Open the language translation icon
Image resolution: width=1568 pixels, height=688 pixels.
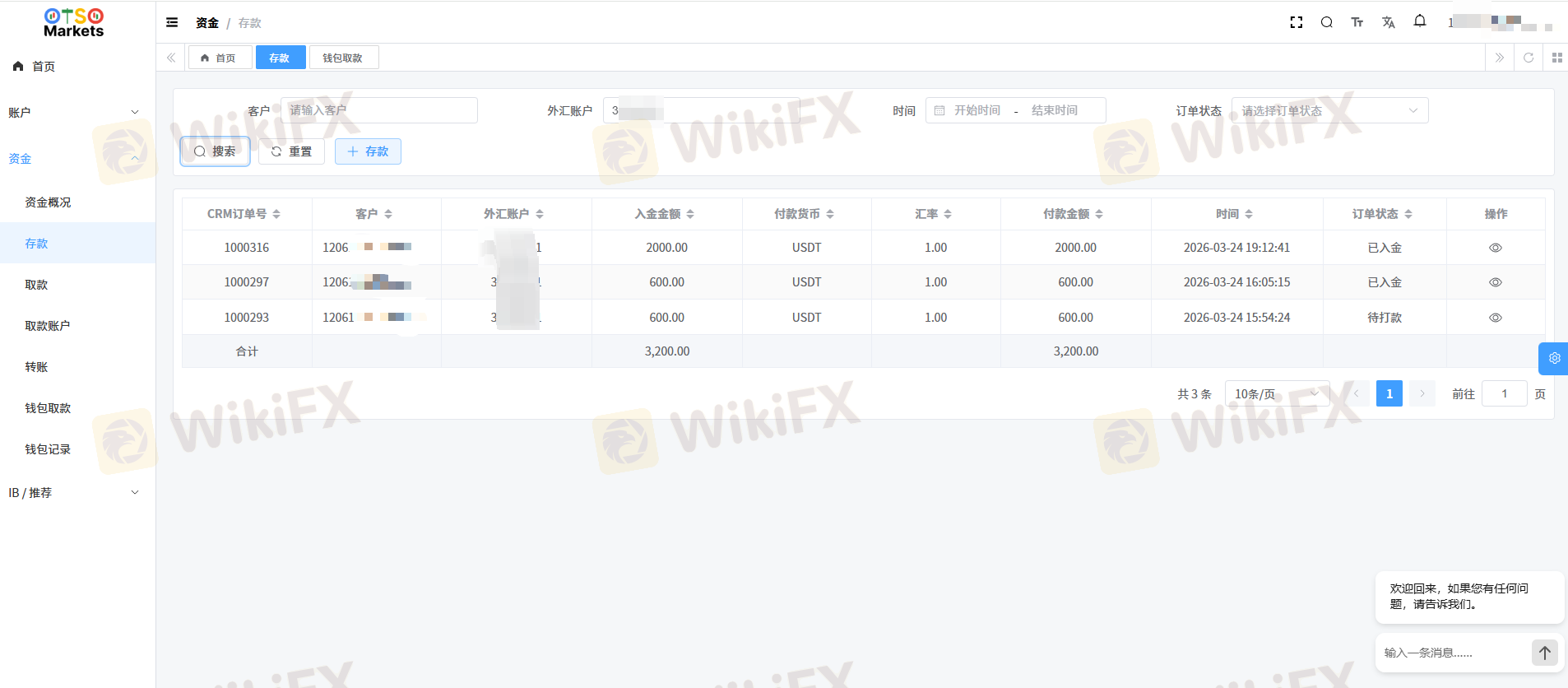tap(1389, 22)
